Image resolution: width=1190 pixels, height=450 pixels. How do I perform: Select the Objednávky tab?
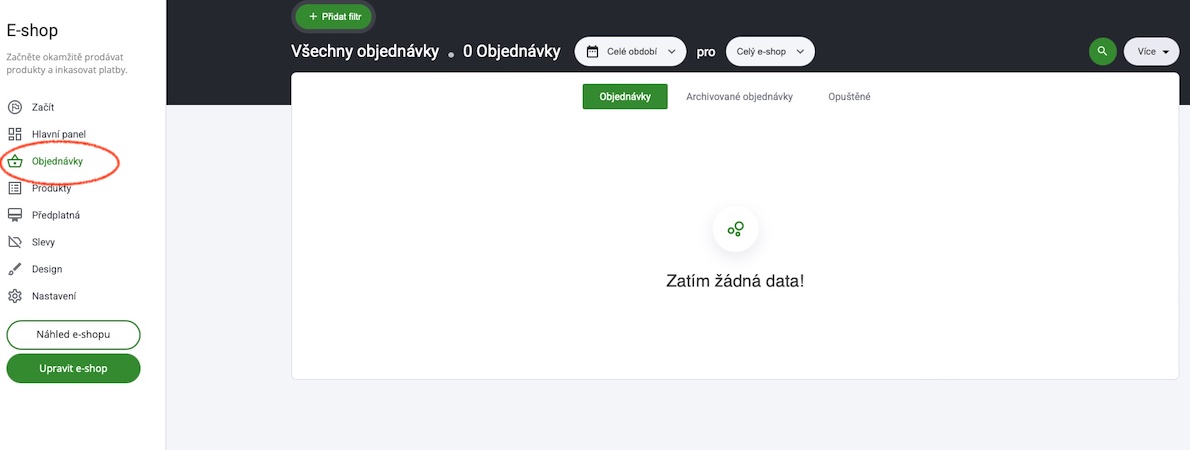[625, 96]
